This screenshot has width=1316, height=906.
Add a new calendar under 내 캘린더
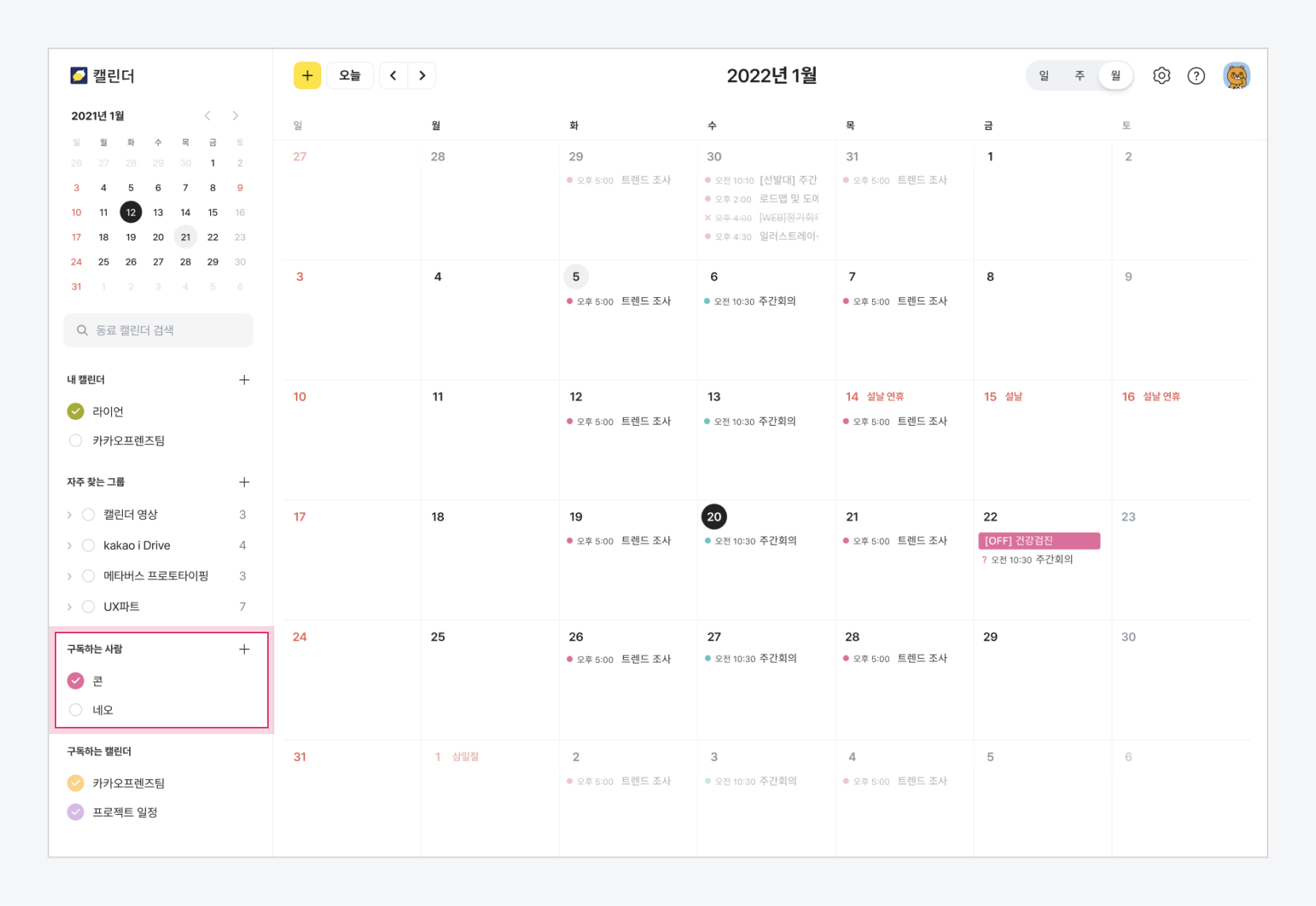(x=244, y=380)
